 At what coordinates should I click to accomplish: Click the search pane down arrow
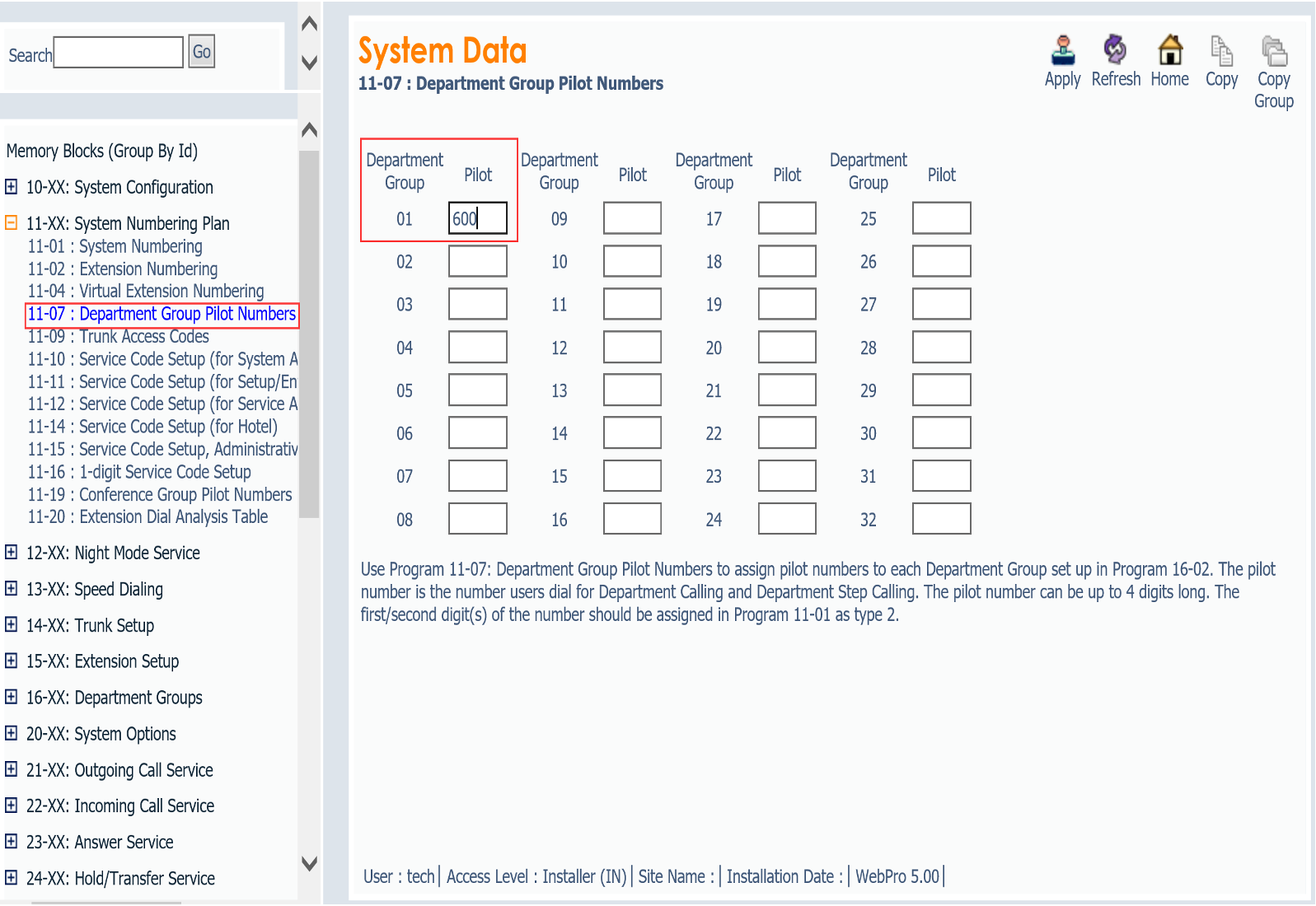(310, 63)
